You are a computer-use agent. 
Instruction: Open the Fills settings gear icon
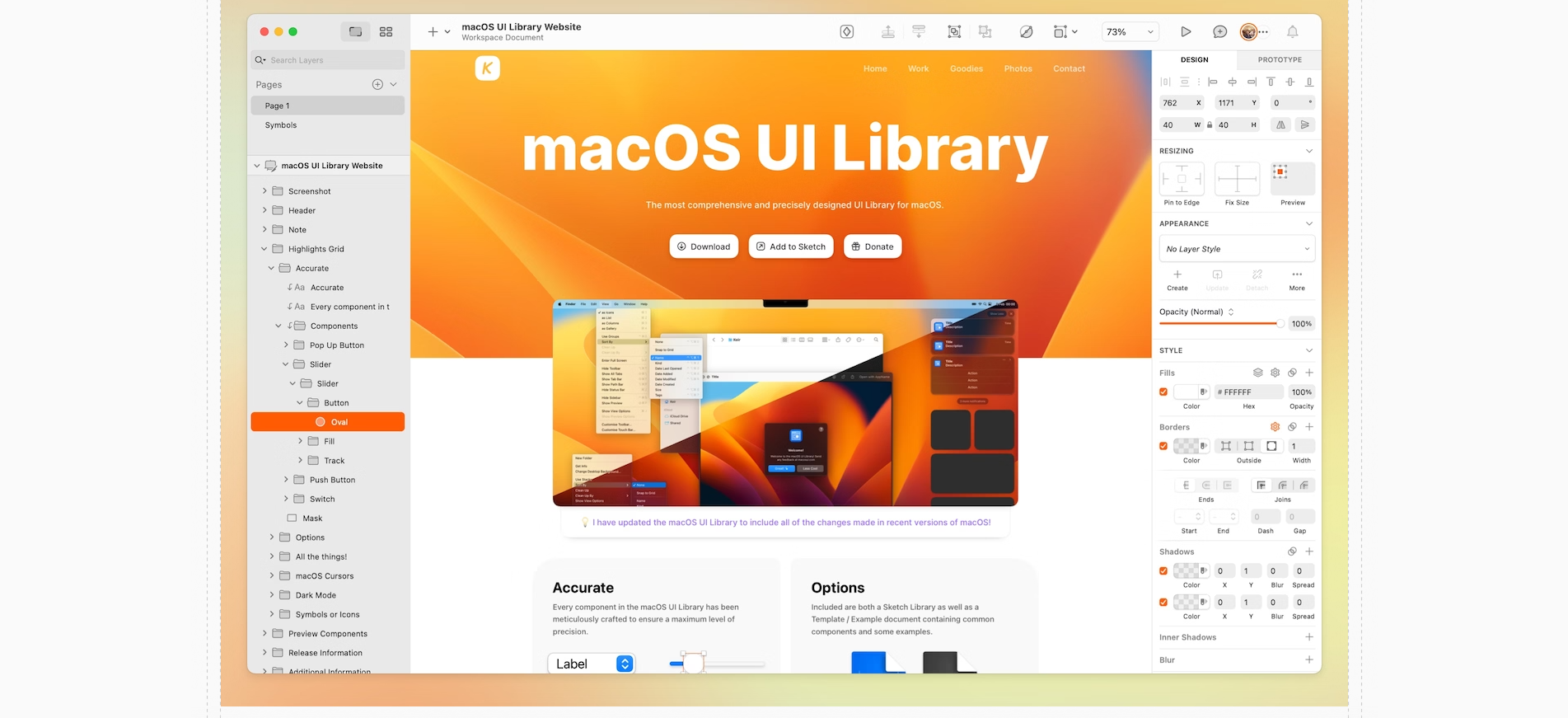click(x=1275, y=373)
